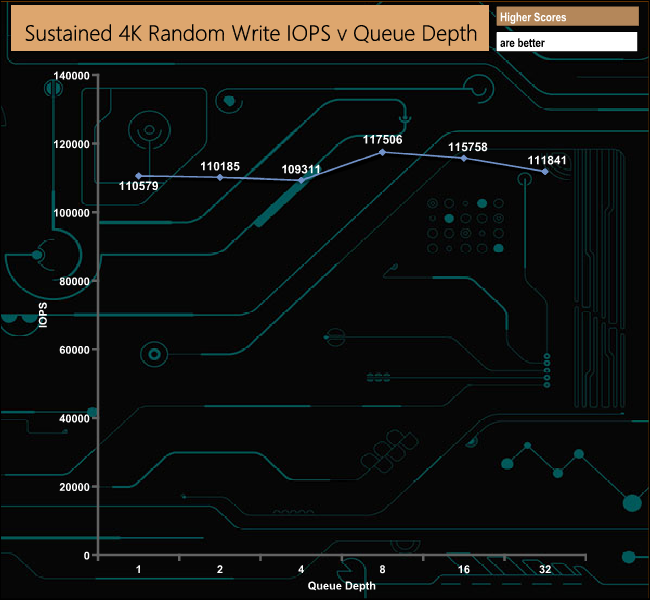The width and height of the screenshot is (650, 600).
Task: Click the data label 111841
Action: point(547,160)
